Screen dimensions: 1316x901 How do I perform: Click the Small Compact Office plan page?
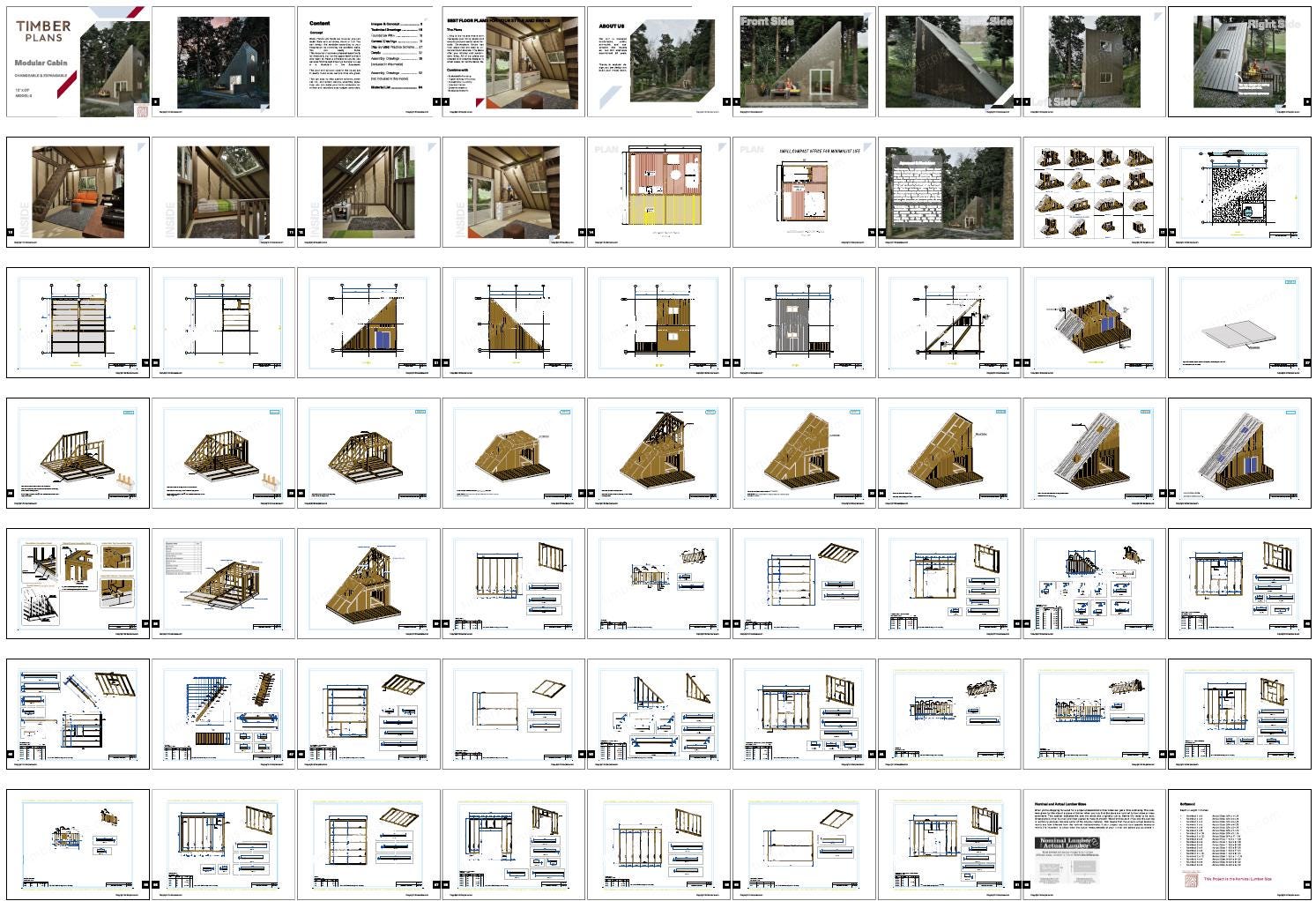coord(803,192)
